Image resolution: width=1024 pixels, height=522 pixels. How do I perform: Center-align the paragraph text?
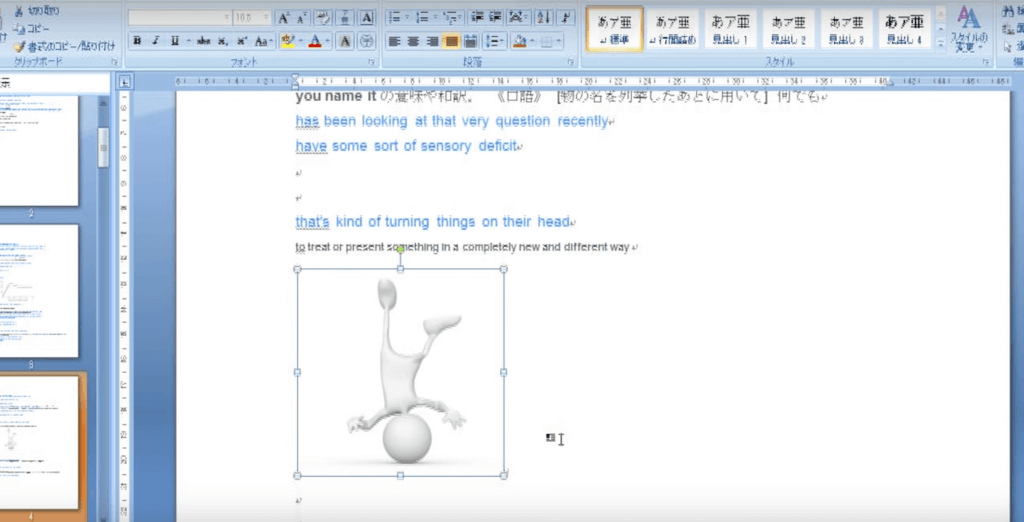412,41
